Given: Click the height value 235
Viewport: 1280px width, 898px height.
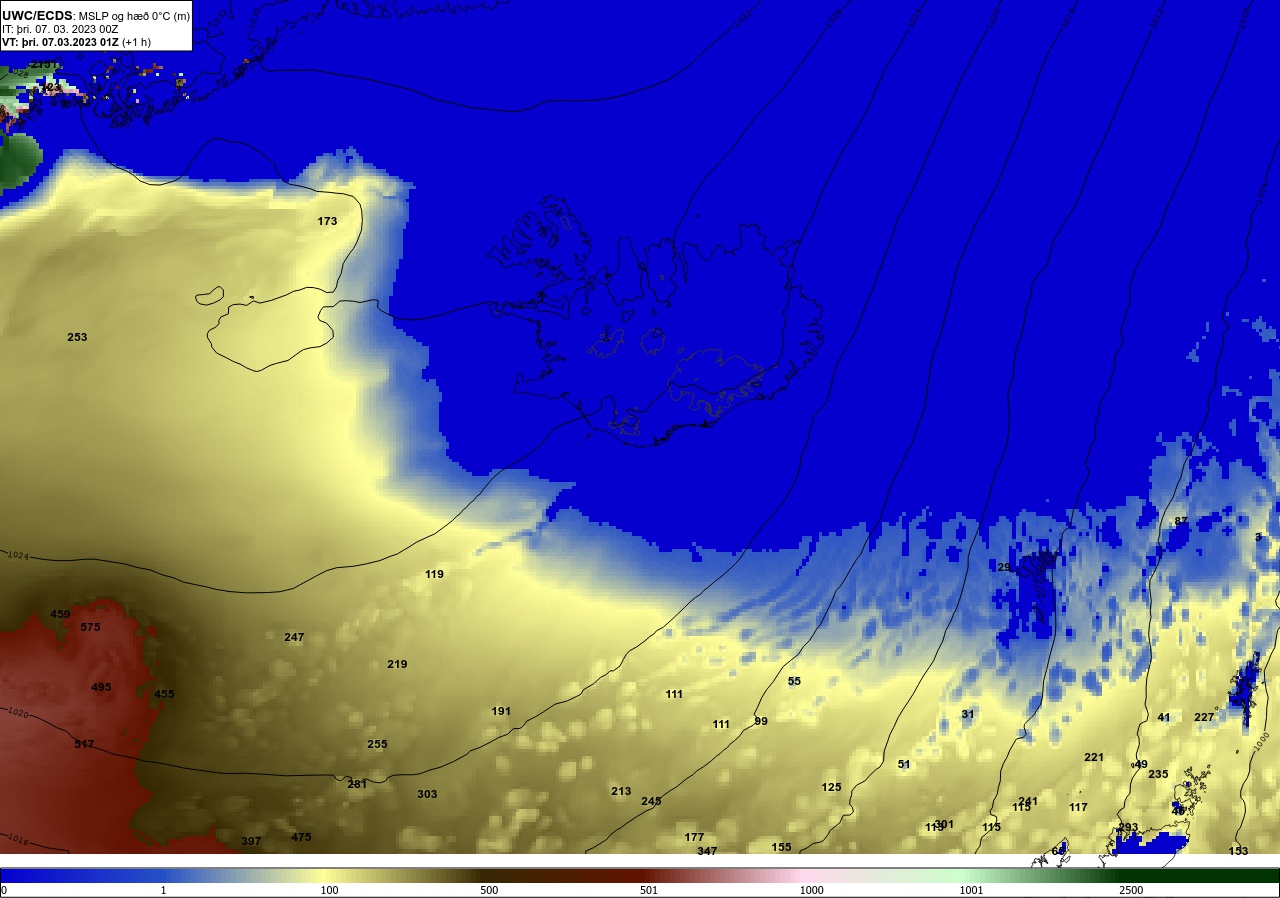Looking at the screenshot, I should point(1158,774).
